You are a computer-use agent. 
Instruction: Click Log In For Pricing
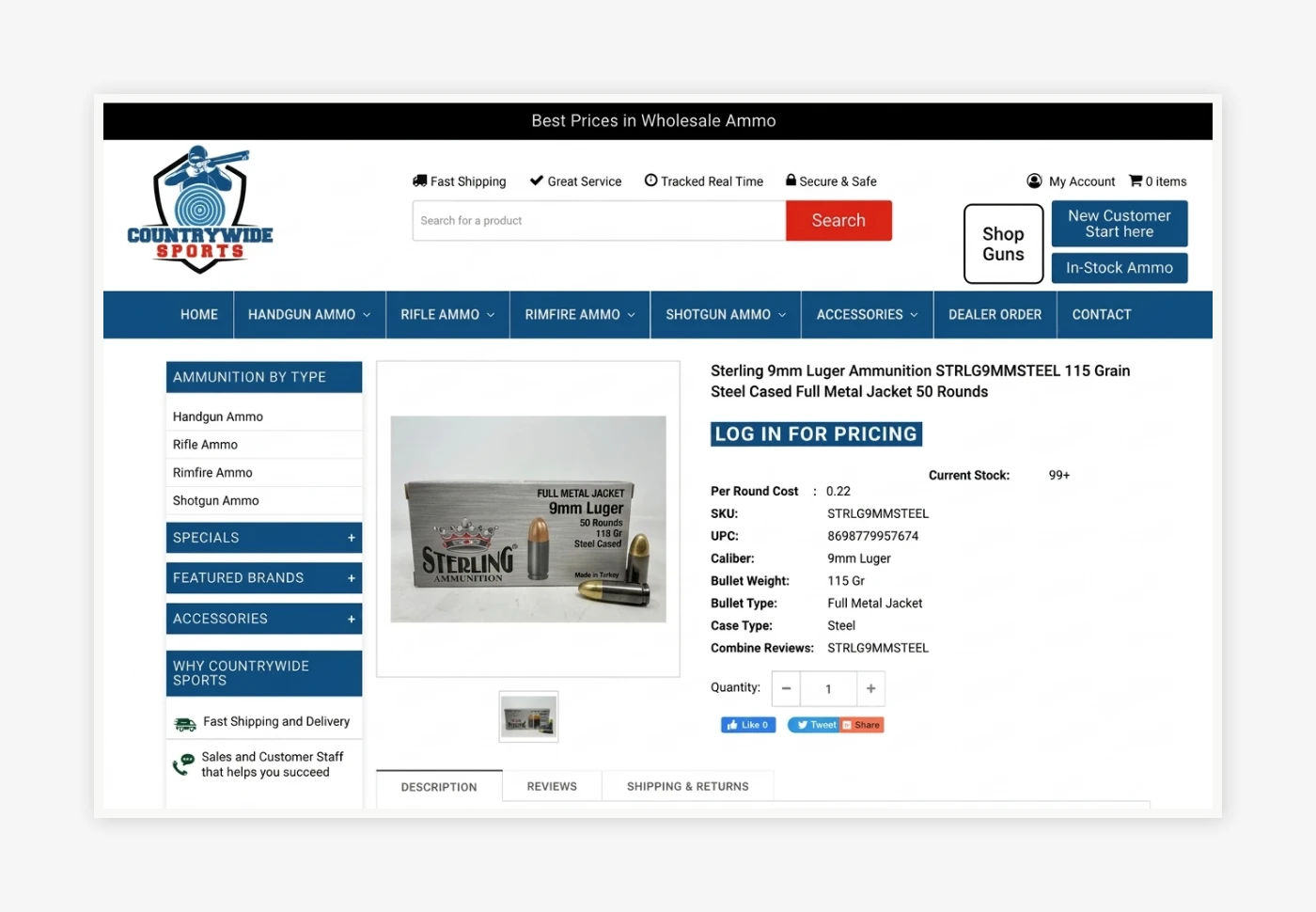click(x=816, y=434)
